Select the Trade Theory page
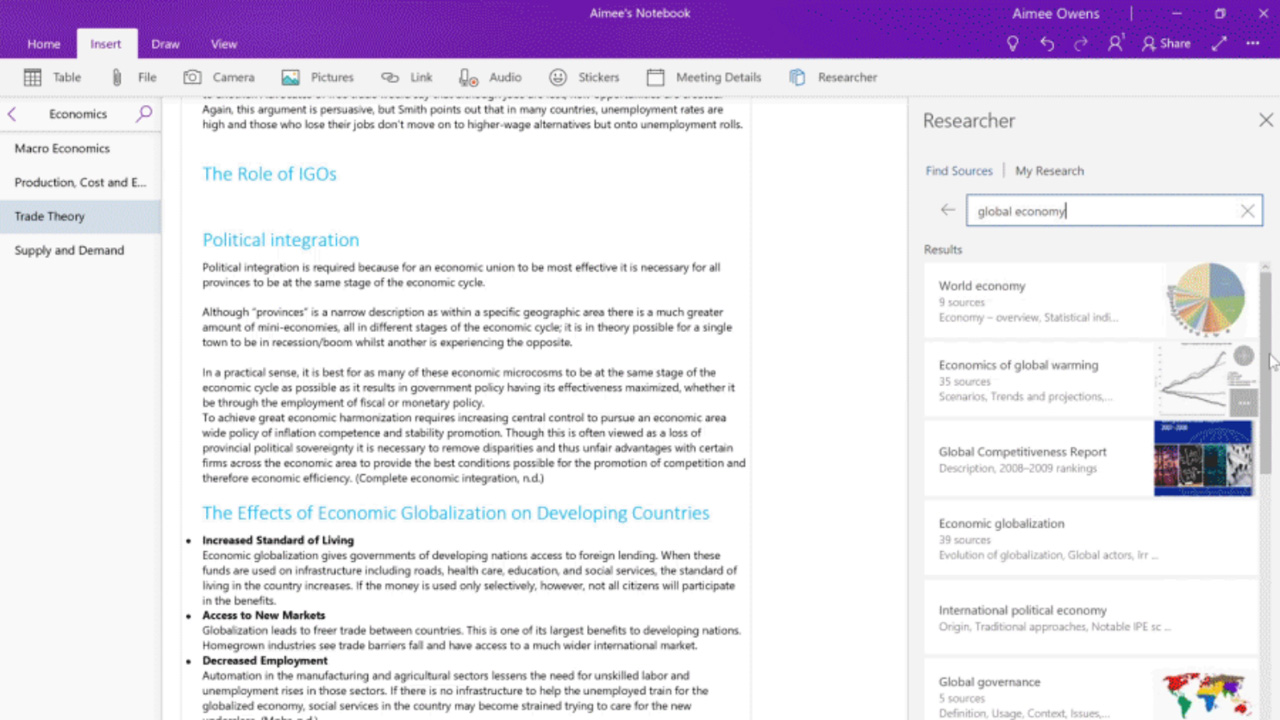 [80, 216]
